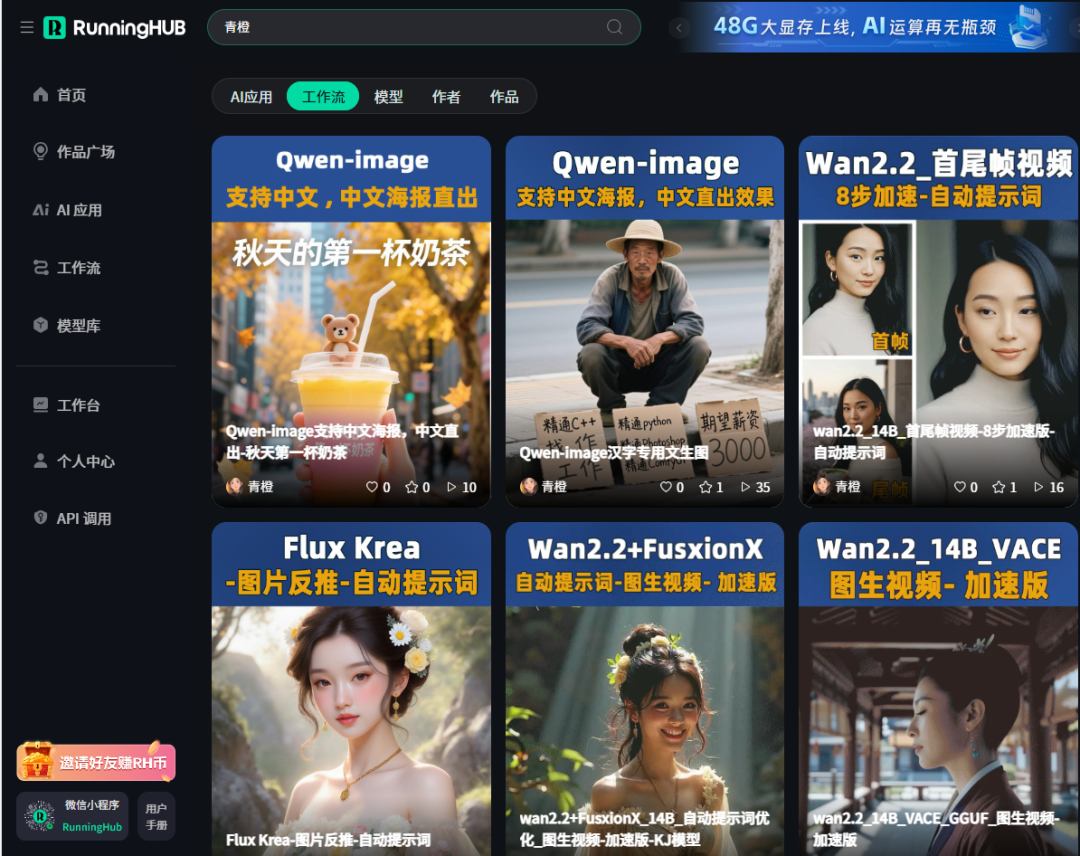
Task: Click the RunningHUB logo
Action: pyautogui.click(x=114, y=28)
